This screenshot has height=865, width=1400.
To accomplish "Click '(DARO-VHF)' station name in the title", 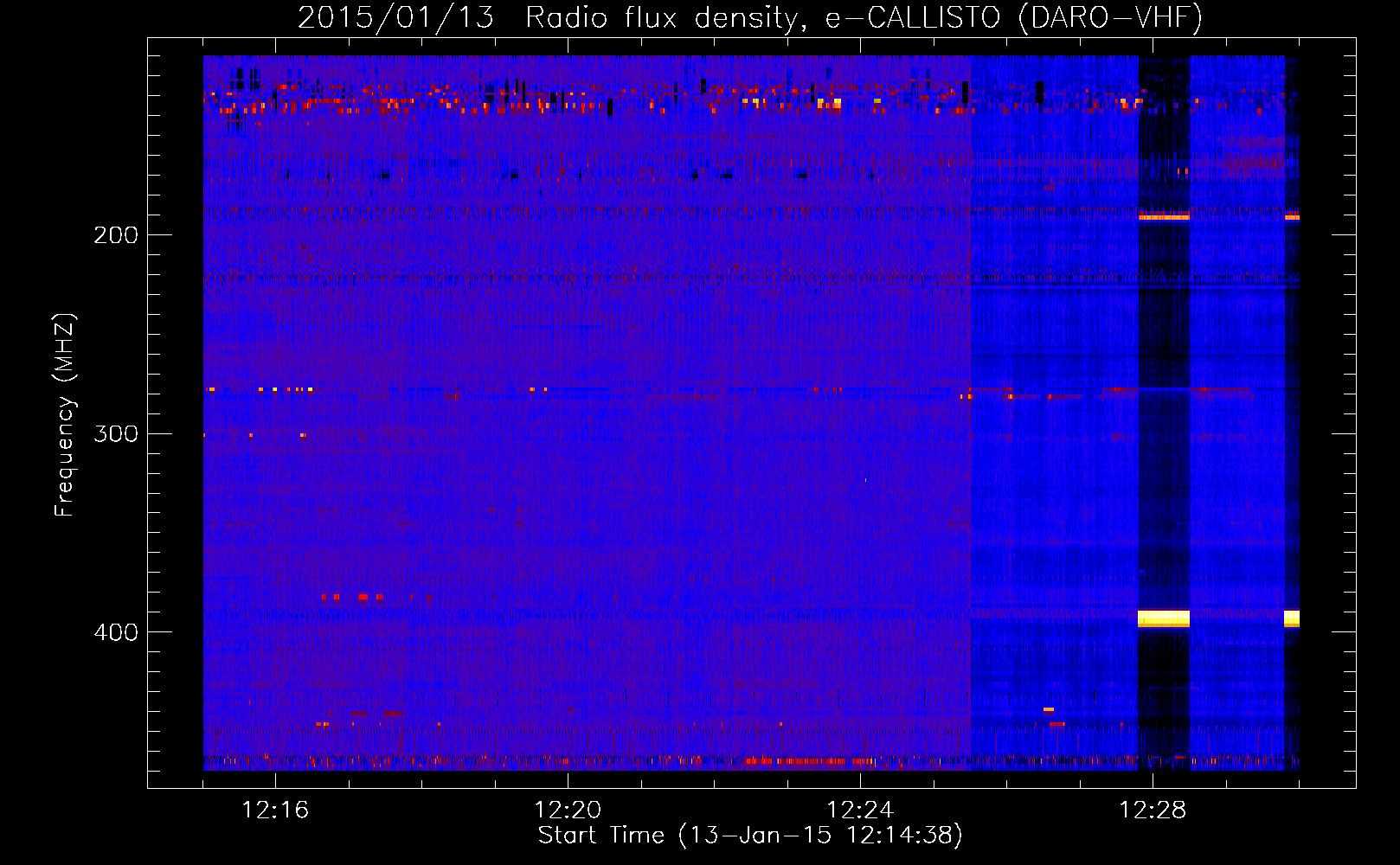I will 1110,17.
